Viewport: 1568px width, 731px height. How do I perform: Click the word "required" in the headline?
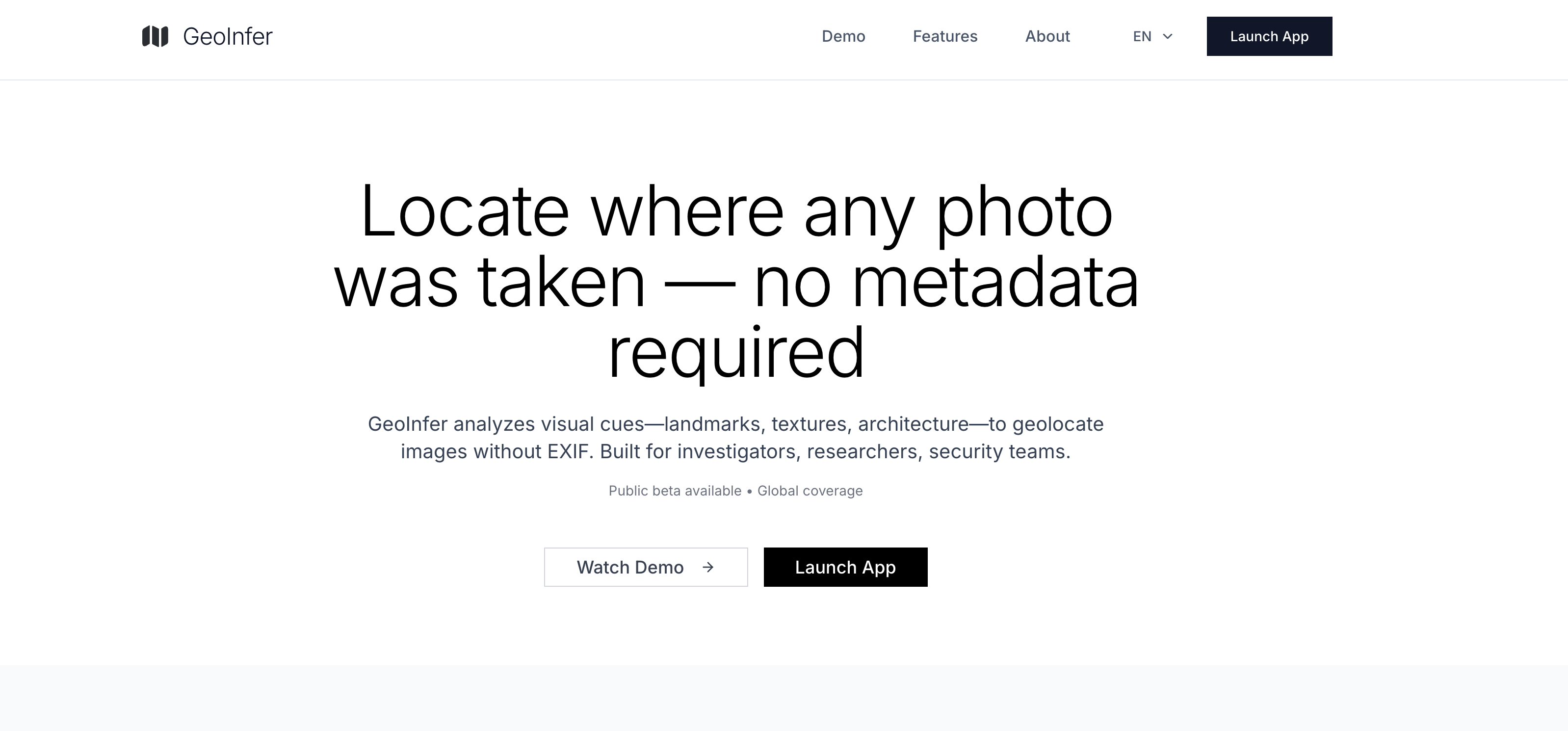coord(736,353)
